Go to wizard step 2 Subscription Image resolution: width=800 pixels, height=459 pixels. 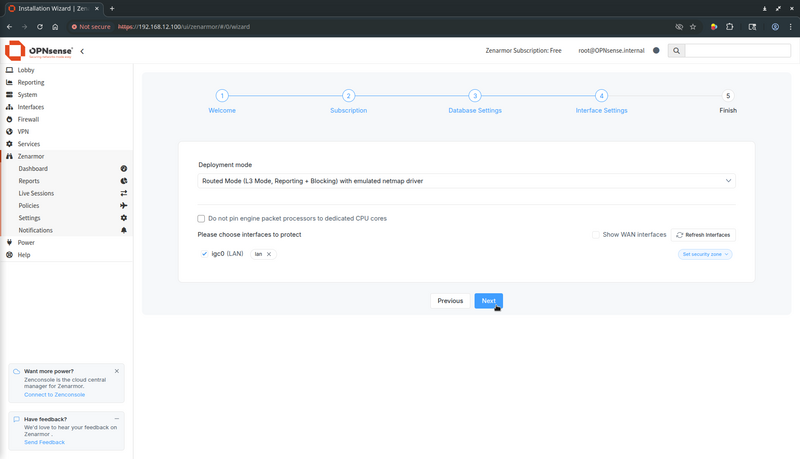[348, 96]
